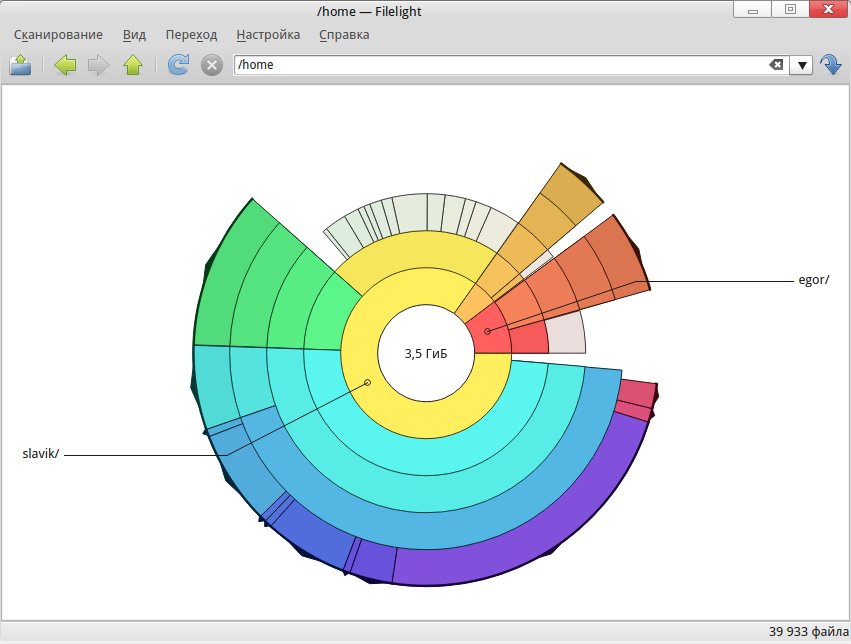Go up one directory level
The width and height of the screenshot is (851, 644).
coord(133,65)
